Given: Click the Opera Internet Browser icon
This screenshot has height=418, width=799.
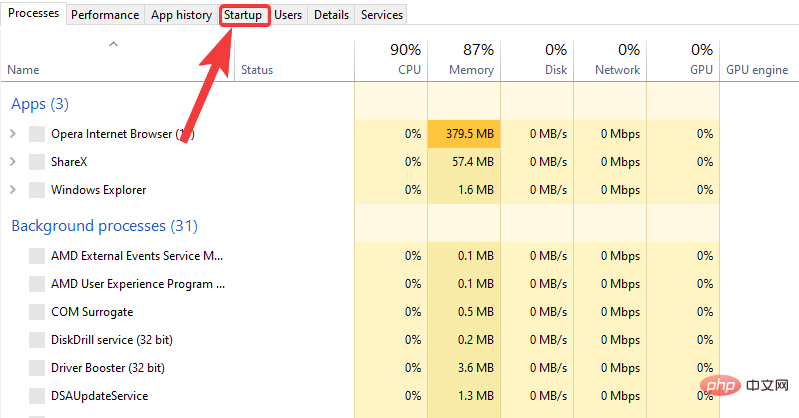Looking at the screenshot, I should [x=37, y=134].
